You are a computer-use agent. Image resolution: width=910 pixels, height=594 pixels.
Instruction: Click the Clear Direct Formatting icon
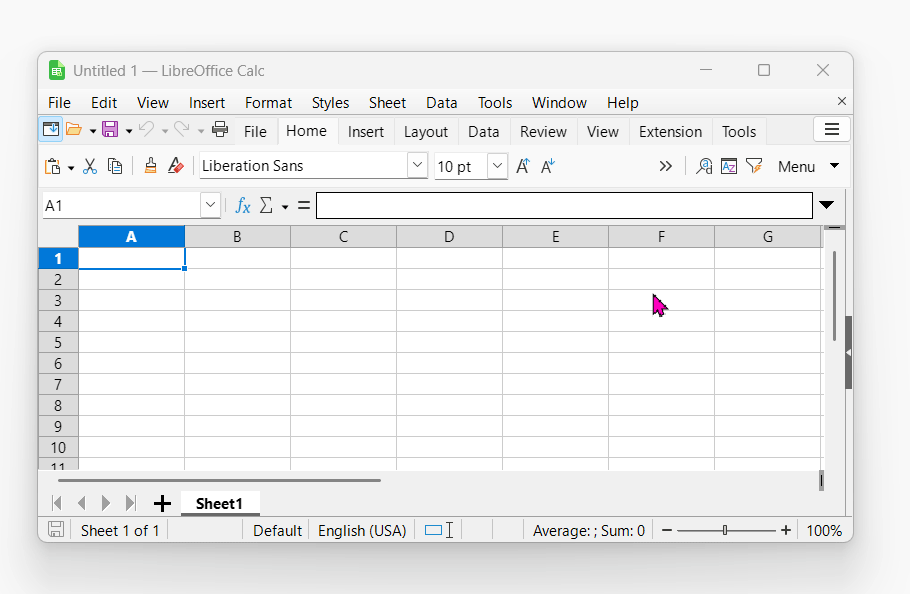pyautogui.click(x=176, y=166)
